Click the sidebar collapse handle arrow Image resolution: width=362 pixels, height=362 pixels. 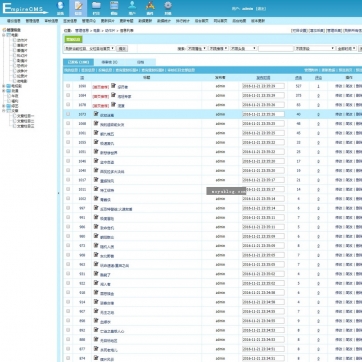point(59,193)
